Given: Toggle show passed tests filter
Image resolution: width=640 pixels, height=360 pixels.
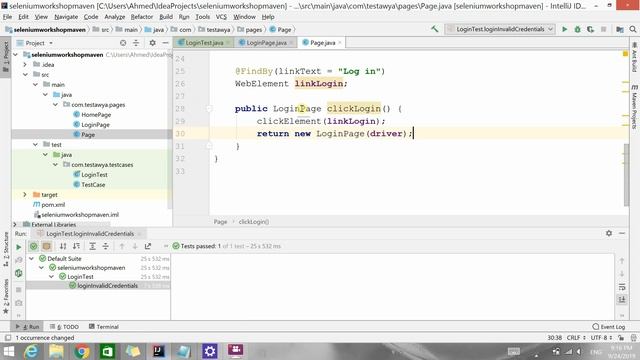Looking at the screenshot, I should [33, 246].
